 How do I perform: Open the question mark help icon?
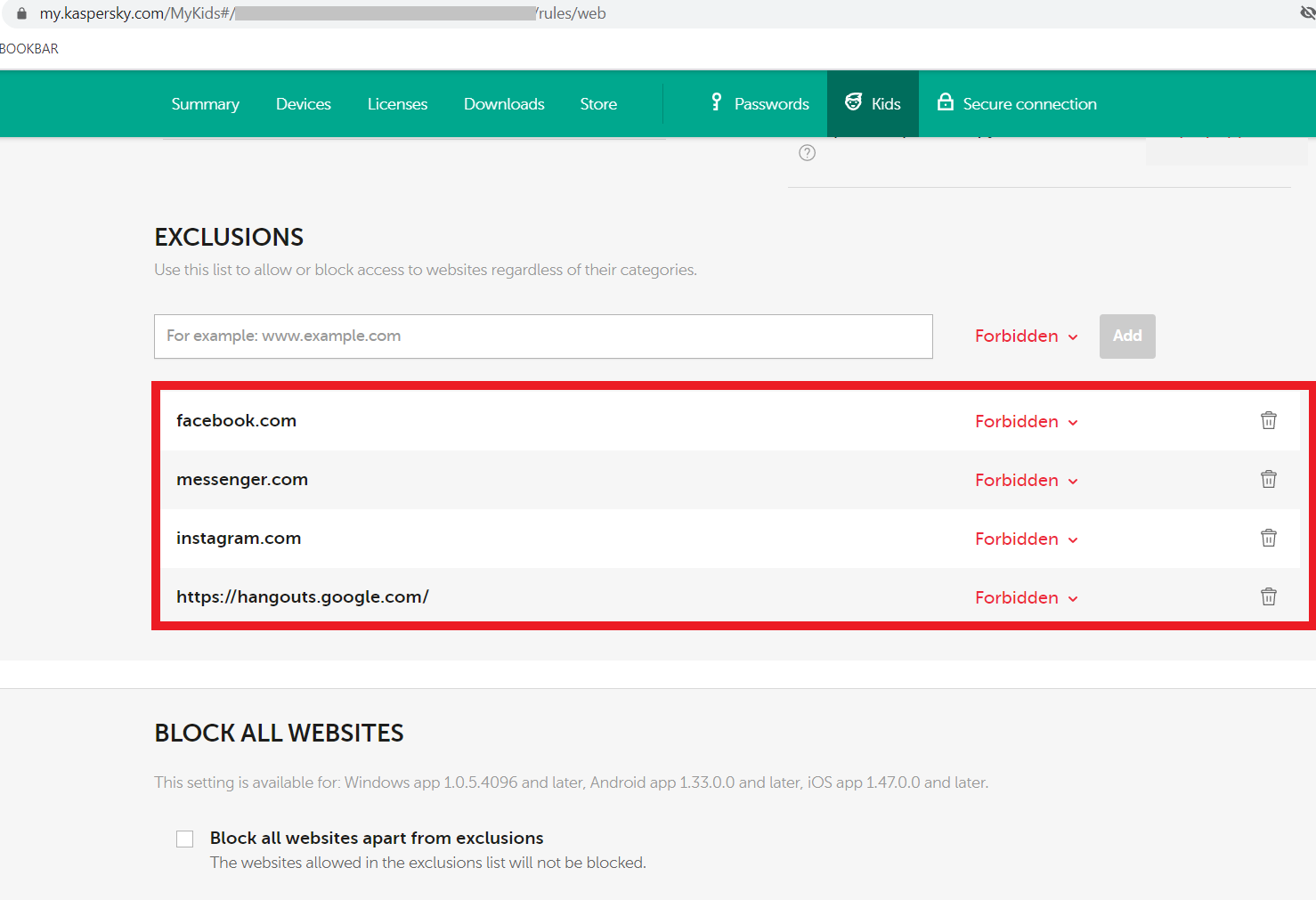[808, 153]
